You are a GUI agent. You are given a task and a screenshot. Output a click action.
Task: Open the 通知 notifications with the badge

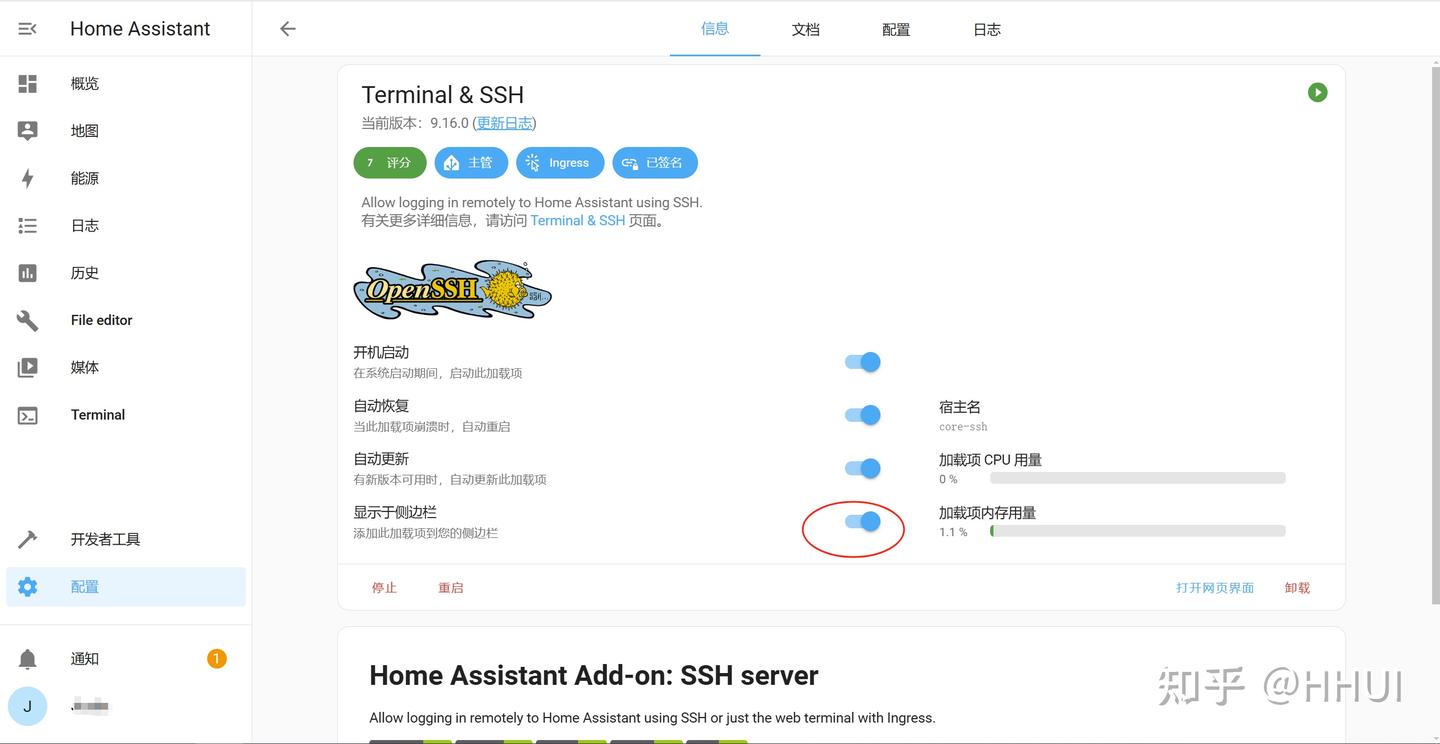[84, 658]
